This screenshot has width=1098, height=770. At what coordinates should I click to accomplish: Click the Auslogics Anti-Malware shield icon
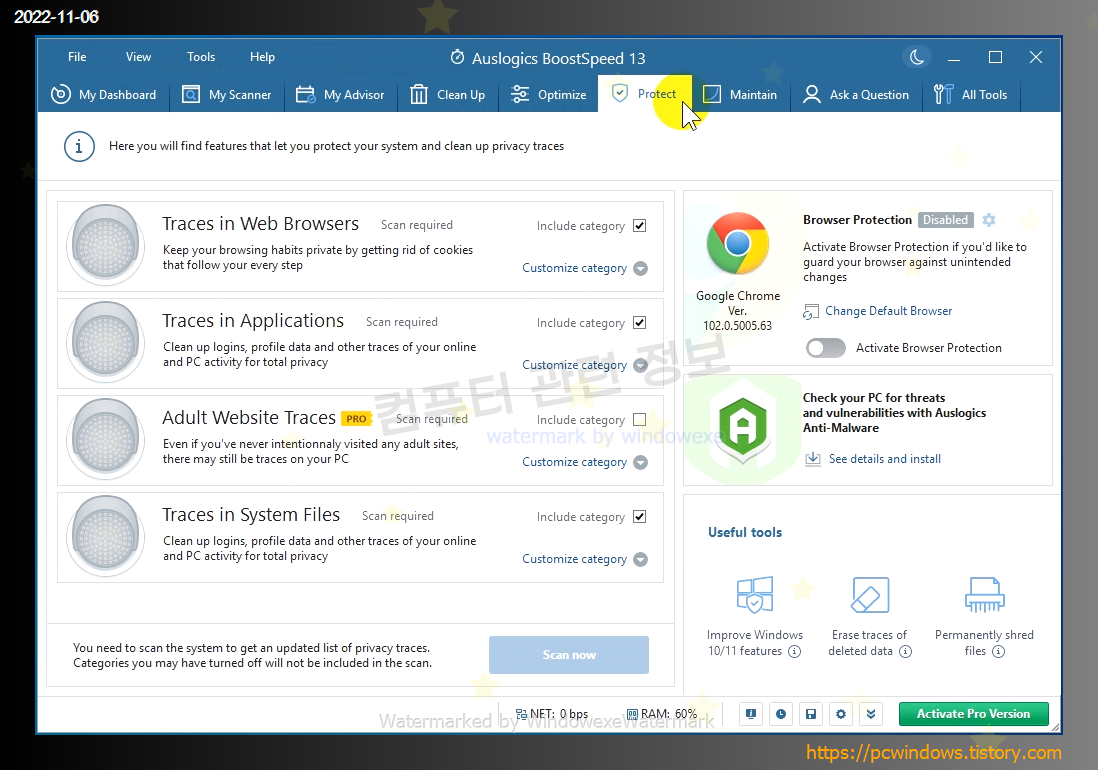[742, 428]
